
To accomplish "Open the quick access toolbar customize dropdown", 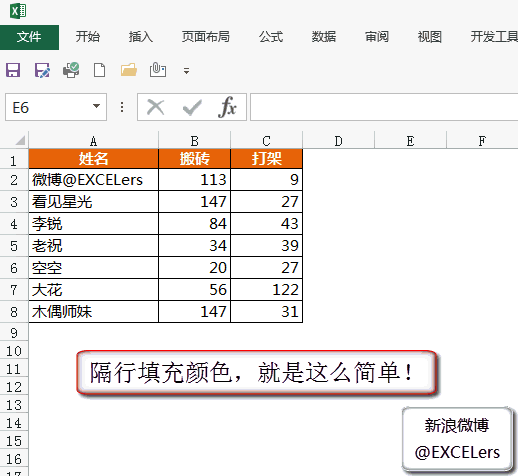I will click(x=186, y=71).
